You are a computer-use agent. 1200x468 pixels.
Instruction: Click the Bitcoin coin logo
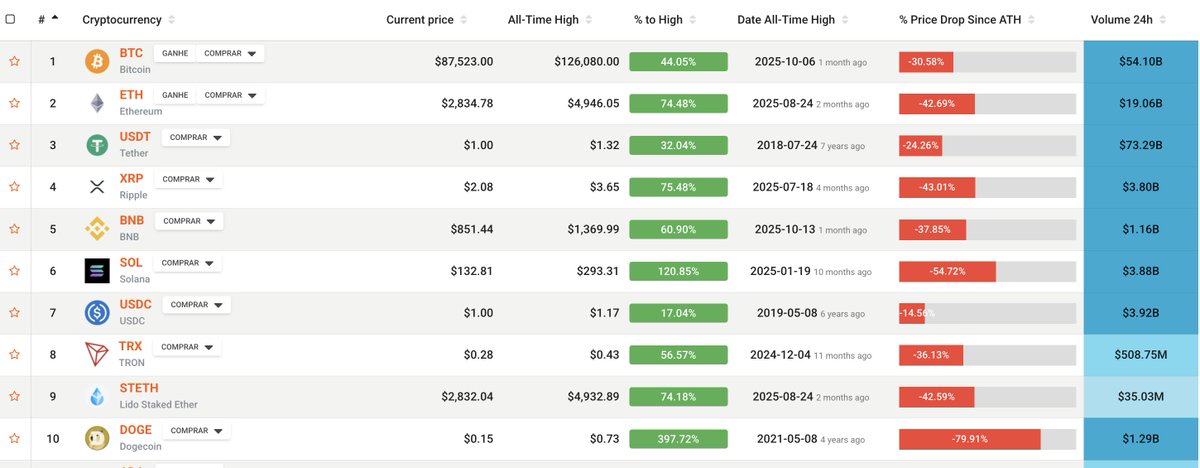tap(97, 61)
